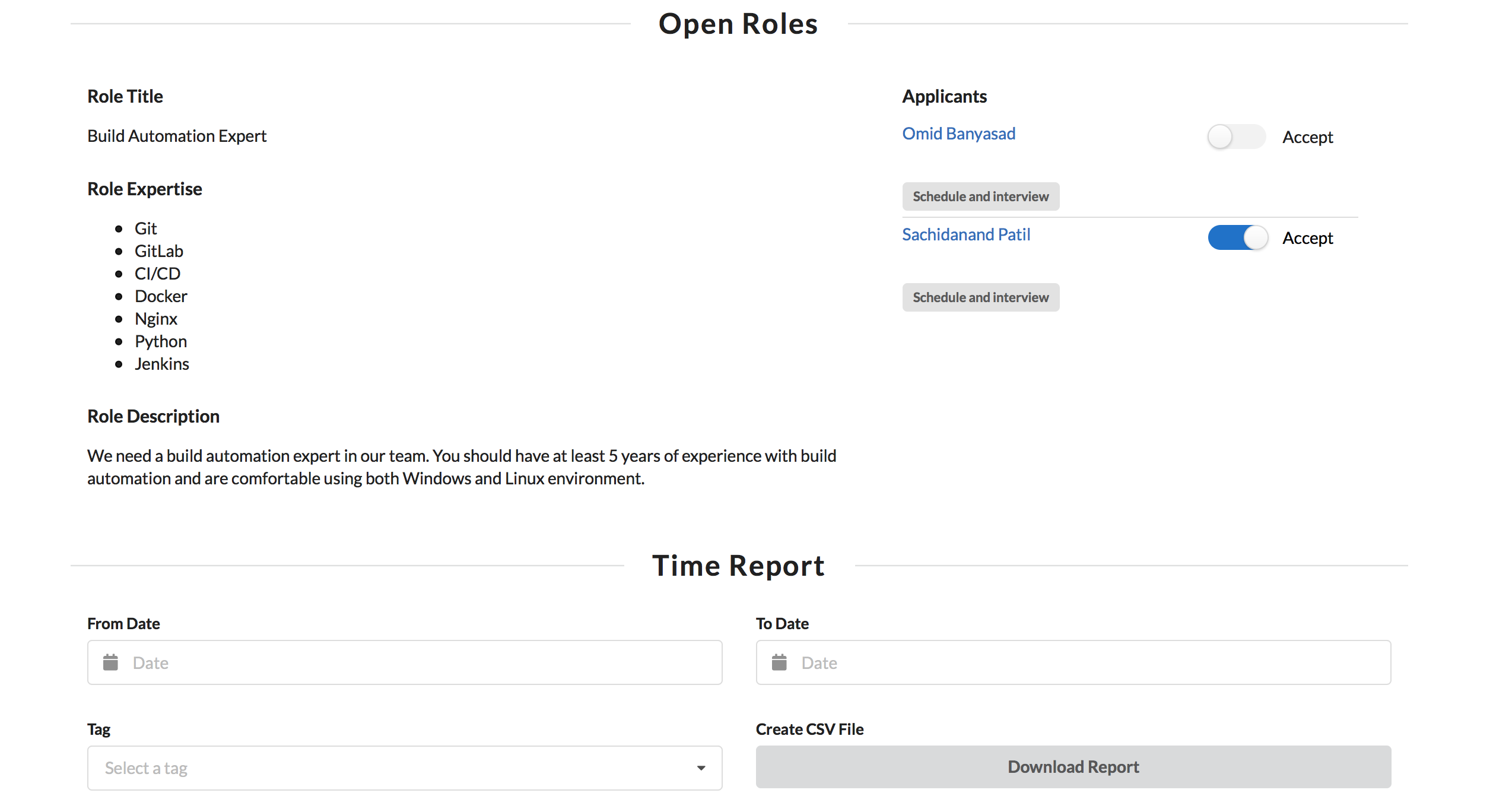Toggle Accept switch for Omid Banyasad
The height and width of the screenshot is (812, 1512).
point(1237,137)
